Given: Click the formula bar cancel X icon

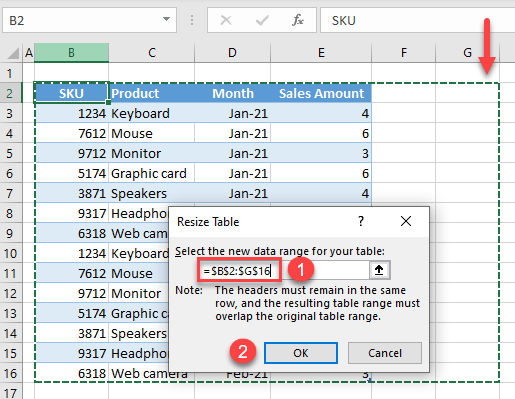Looking at the screenshot, I should pyautogui.click(x=226, y=20).
